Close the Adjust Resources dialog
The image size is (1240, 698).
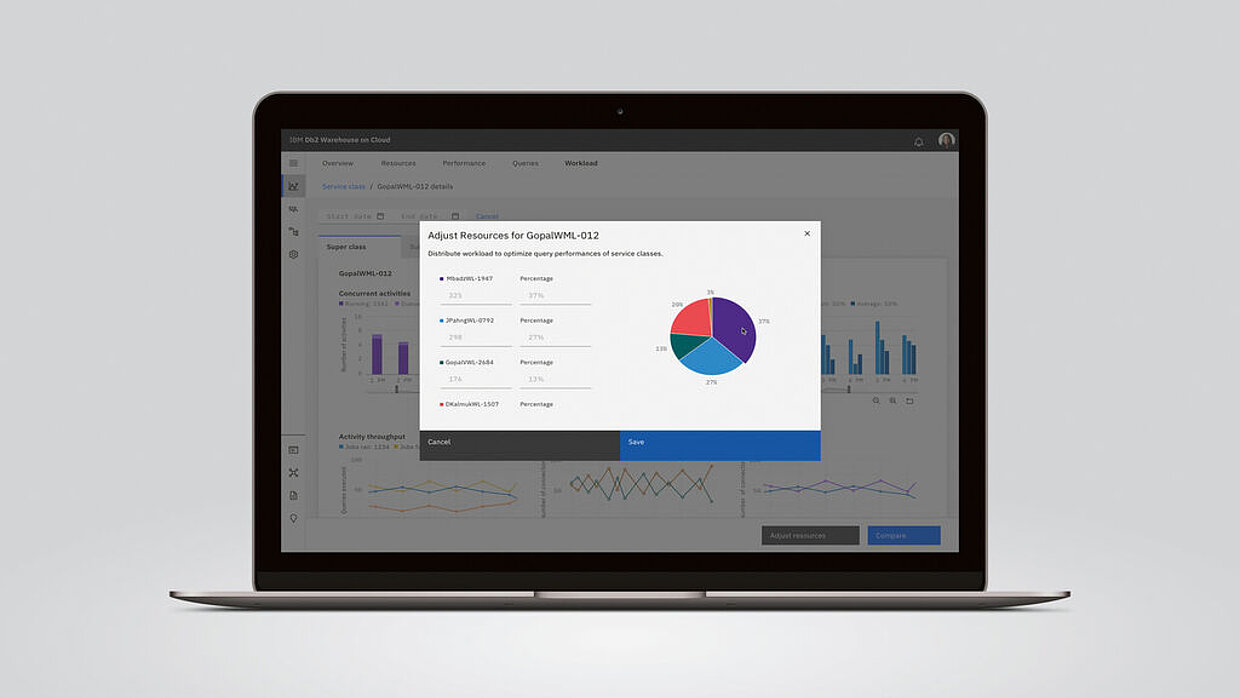807,234
